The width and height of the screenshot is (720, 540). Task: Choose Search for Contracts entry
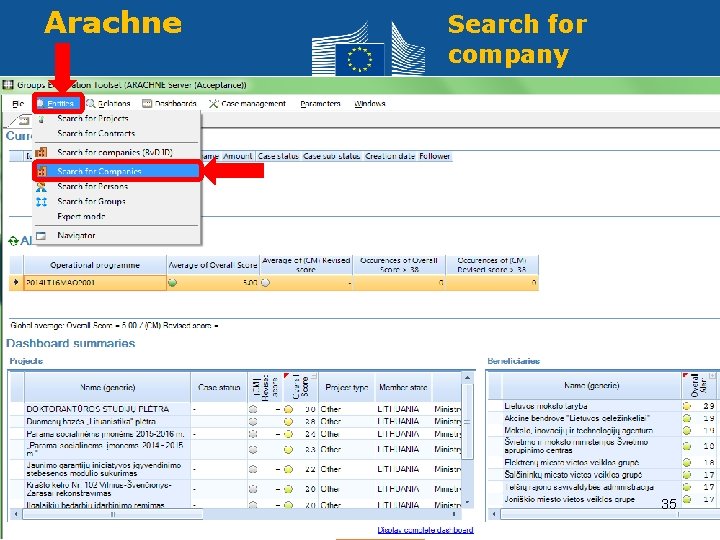(x=118, y=133)
